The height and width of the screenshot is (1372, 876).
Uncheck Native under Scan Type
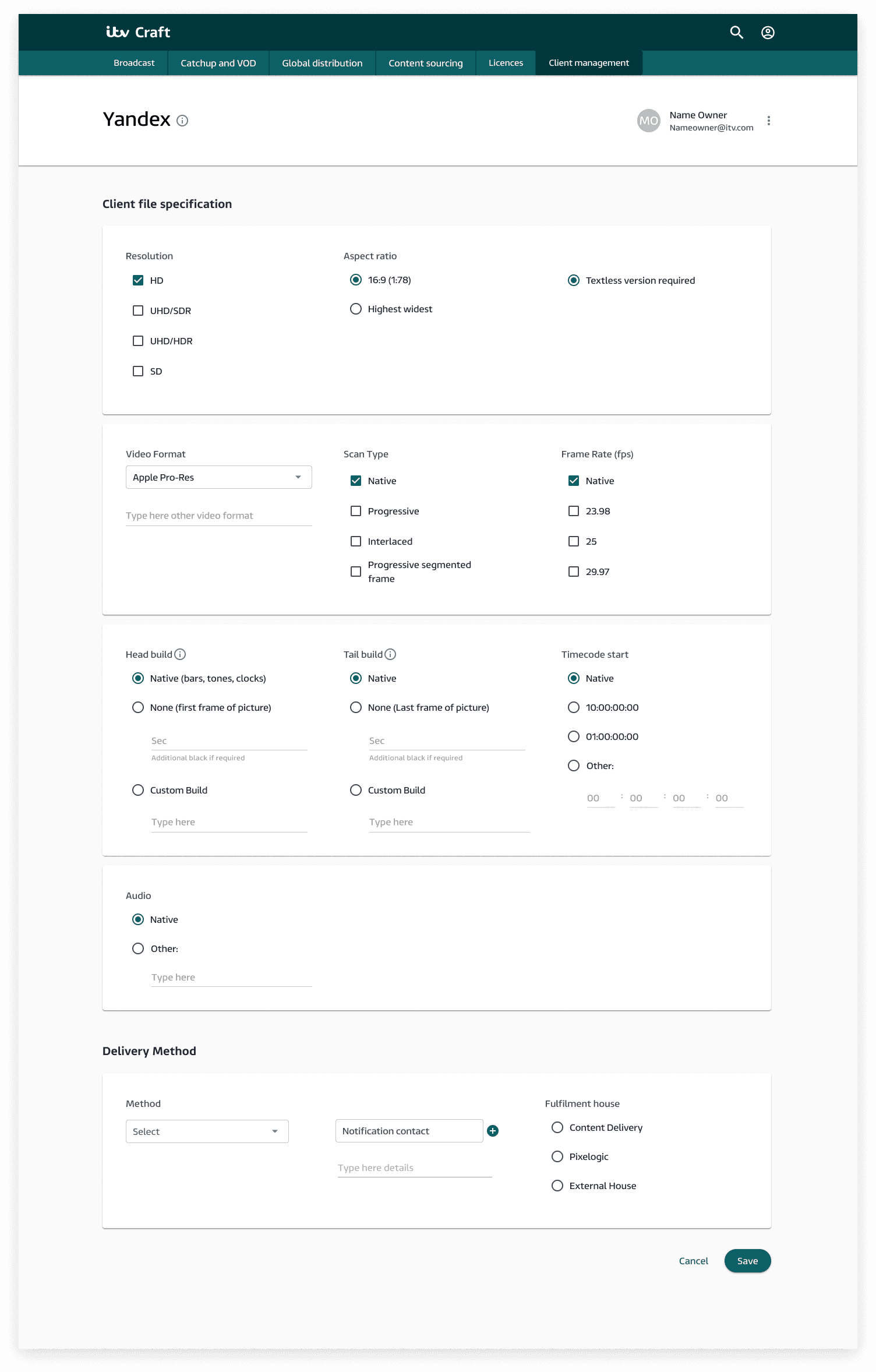pyautogui.click(x=356, y=481)
